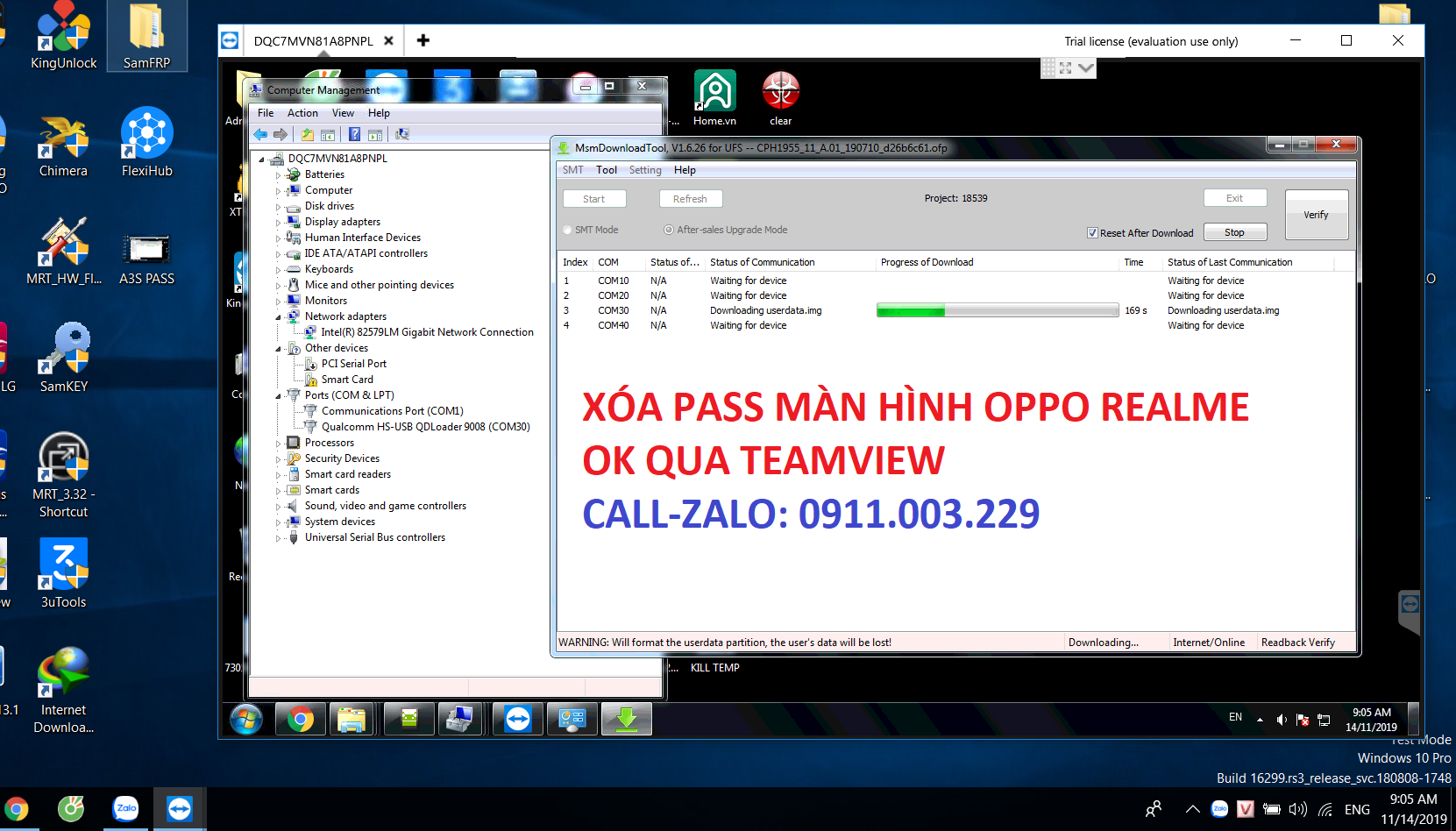
Task: Click the remote taskbar volume icon
Action: 1282,720
